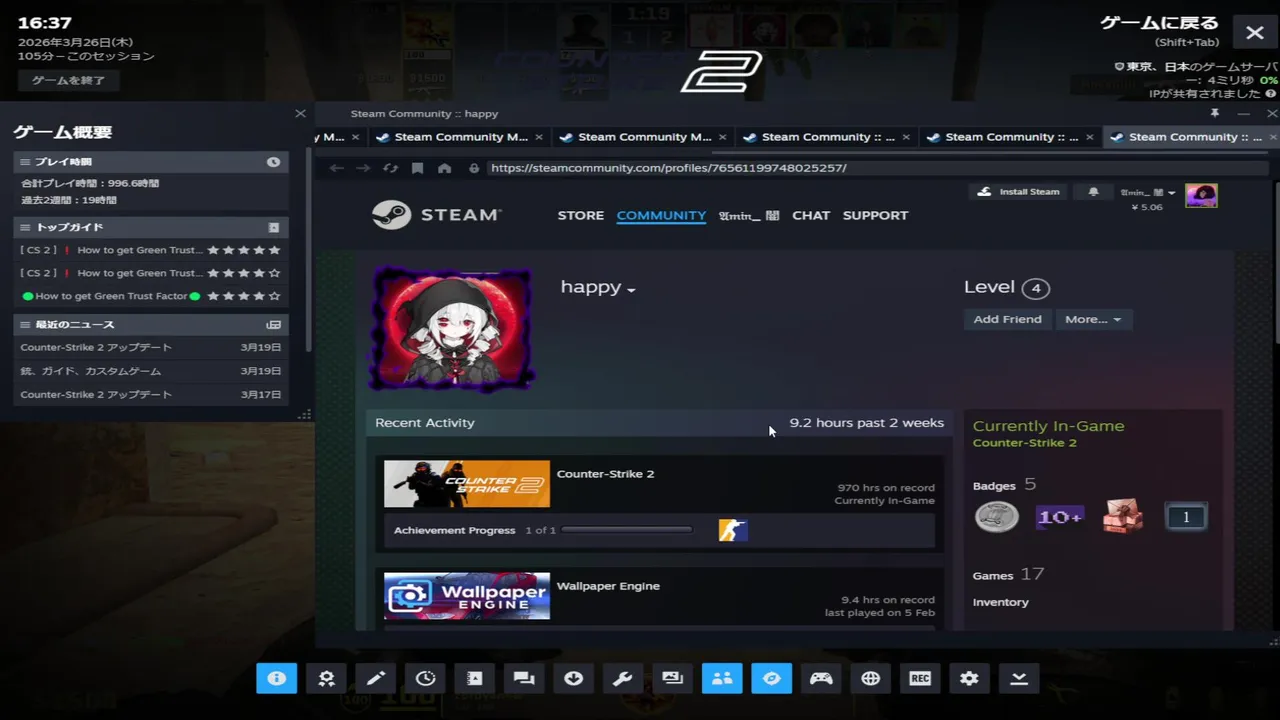Click the CS2 achievement icon
This screenshot has height=720, width=1280.
[733, 530]
